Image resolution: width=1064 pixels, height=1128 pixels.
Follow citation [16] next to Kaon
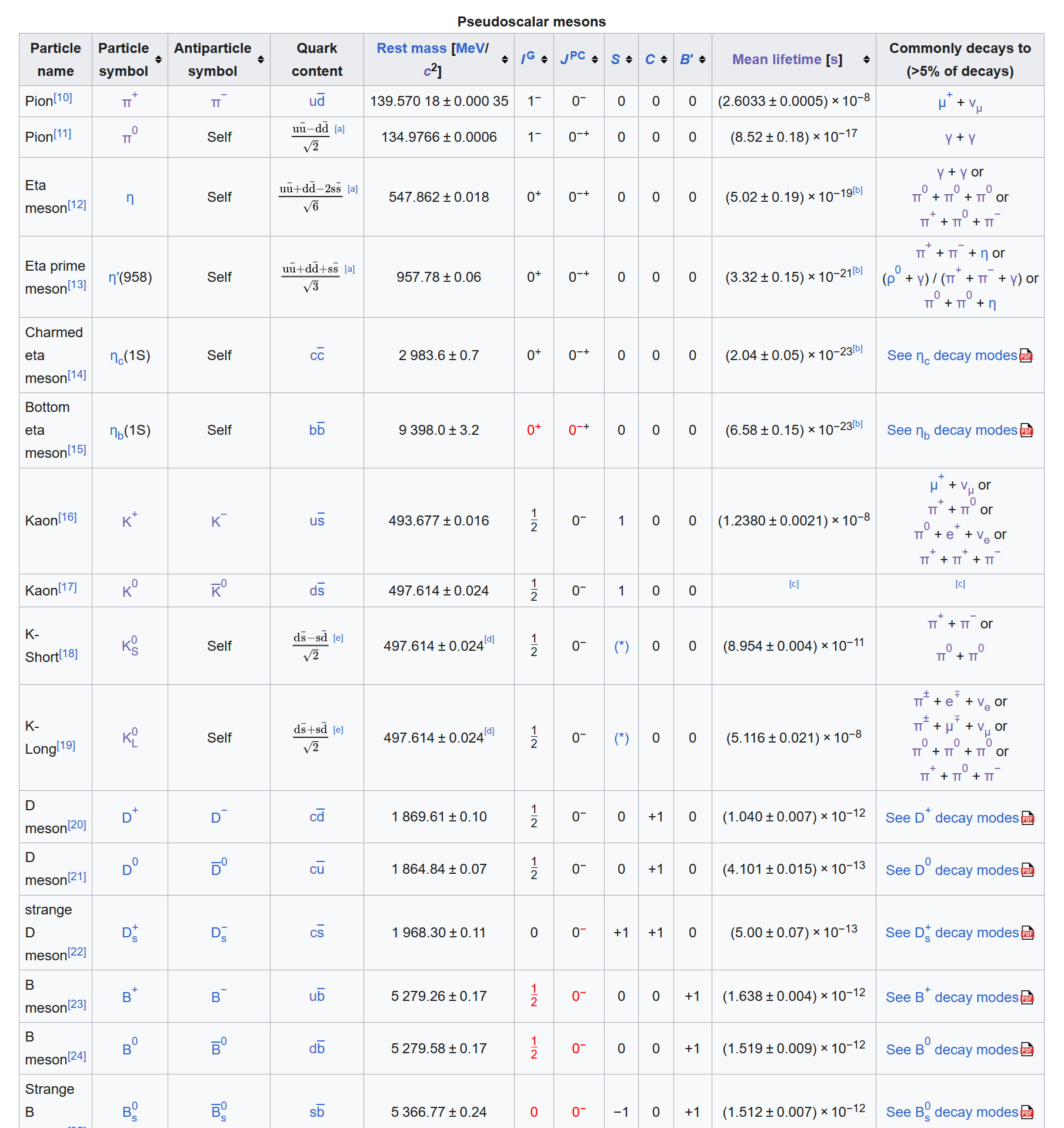68,517
